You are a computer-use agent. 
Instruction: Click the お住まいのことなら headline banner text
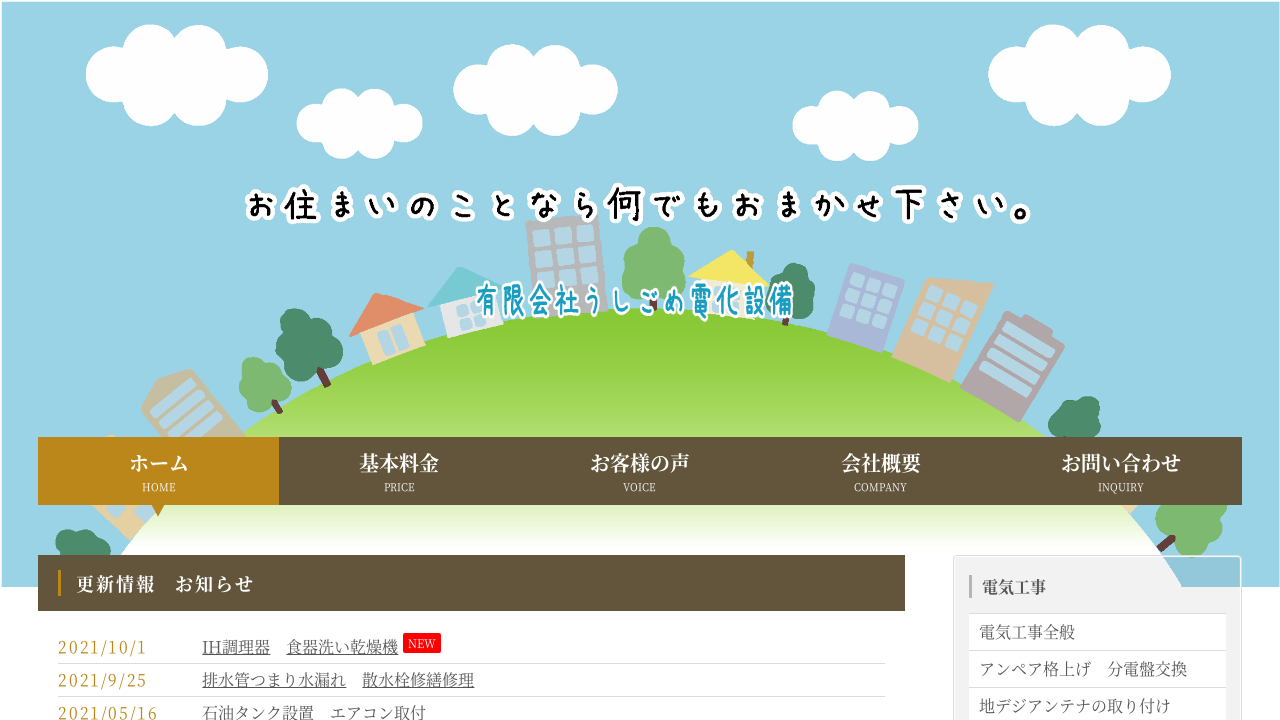(639, 205)
